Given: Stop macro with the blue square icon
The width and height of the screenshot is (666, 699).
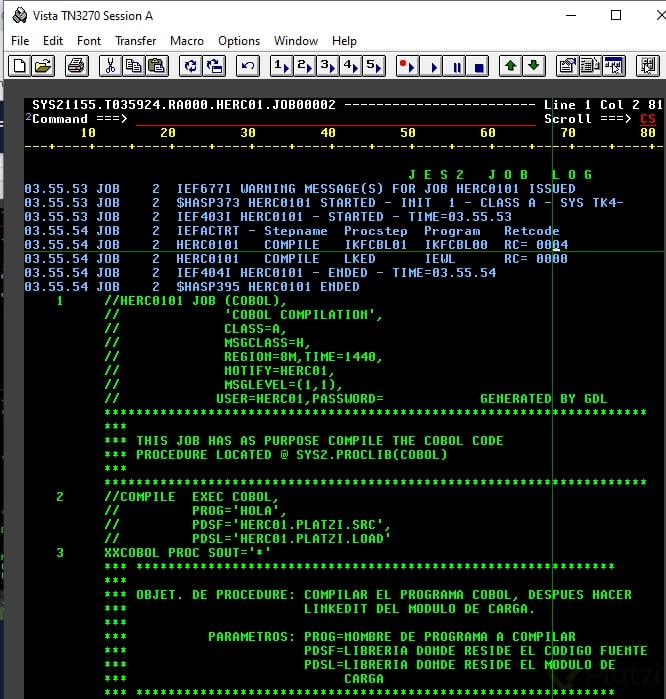Looking at the screenshot, I should [478, 66].
